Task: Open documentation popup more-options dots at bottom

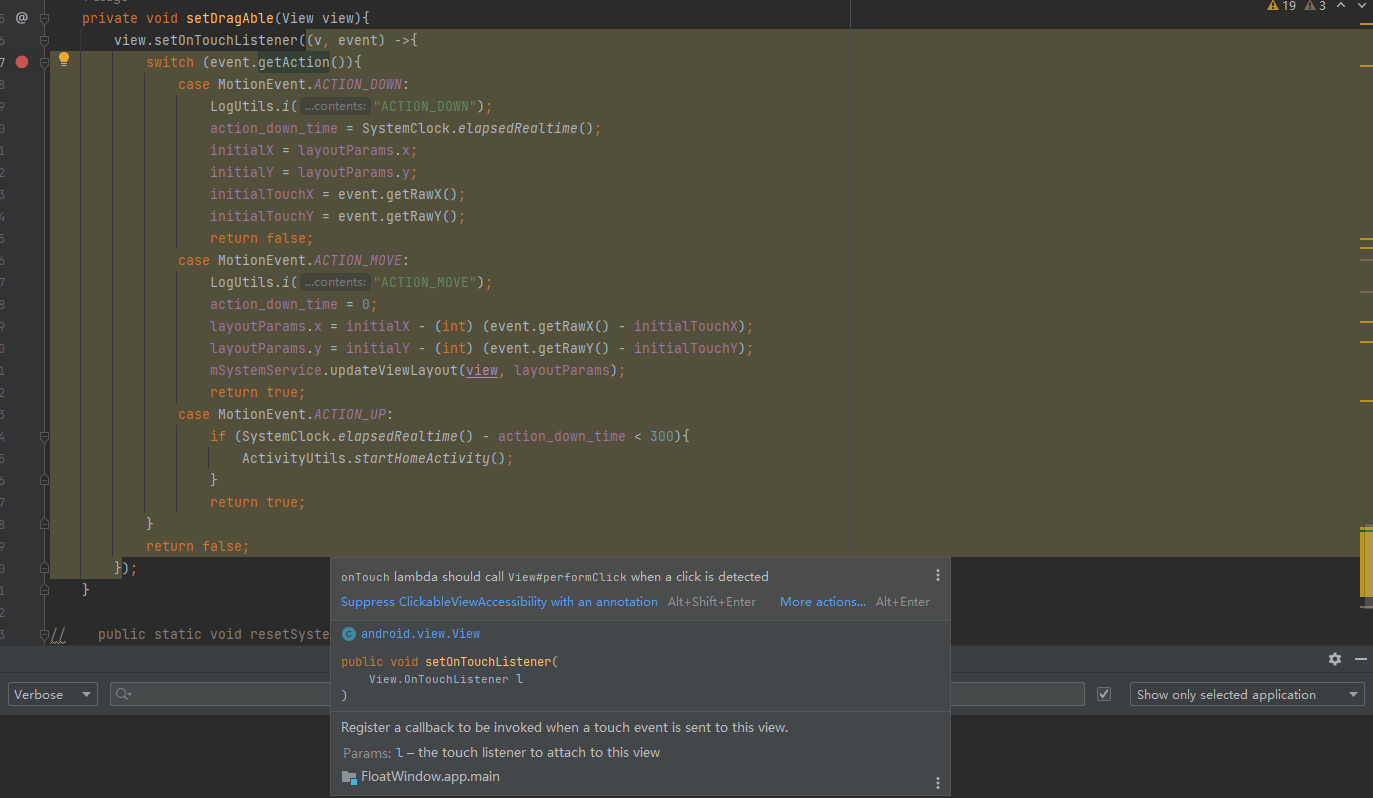Action: tap(937, 783)
